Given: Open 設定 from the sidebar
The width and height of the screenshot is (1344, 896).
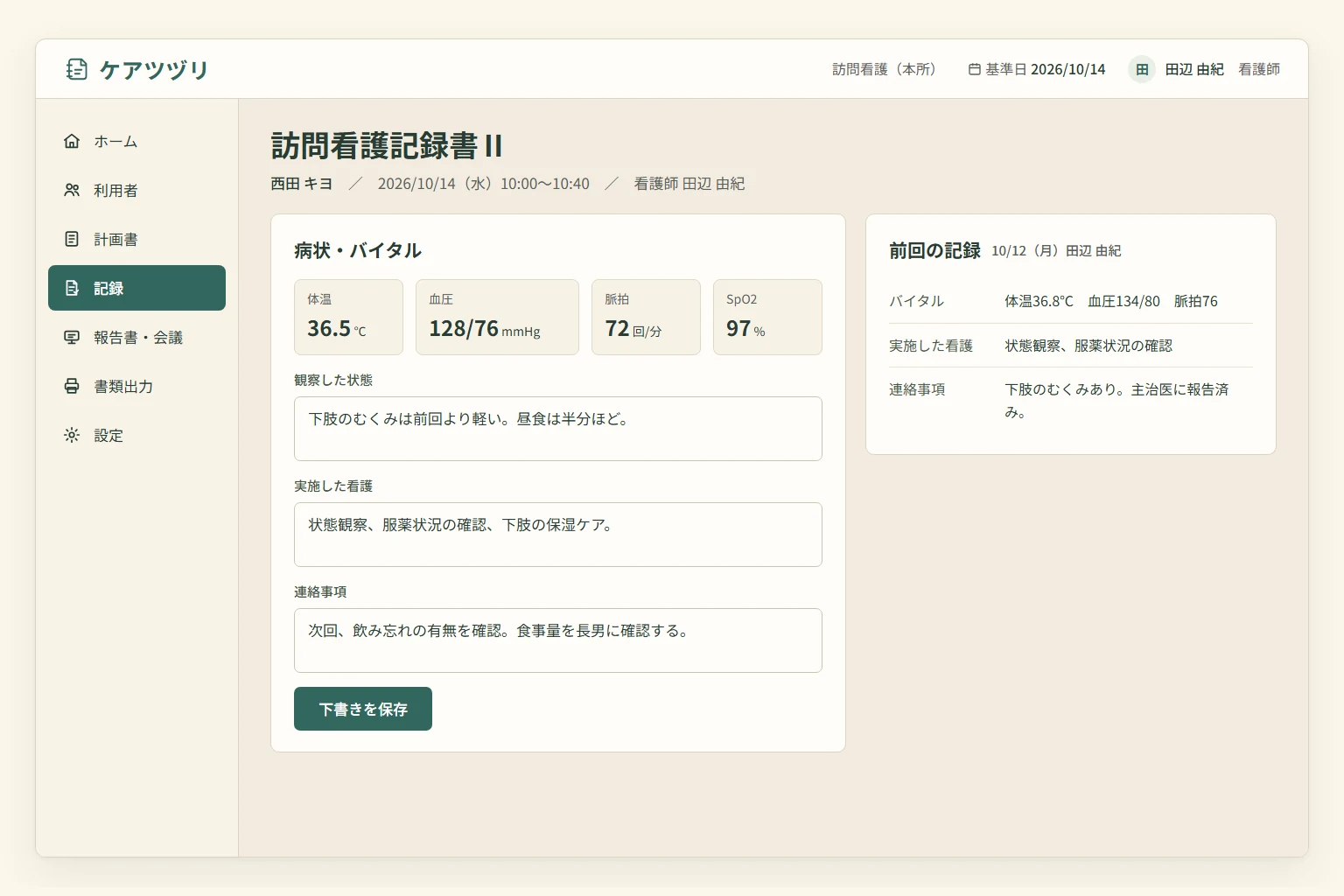Looking at the screenshot, I should click(136, 435).
